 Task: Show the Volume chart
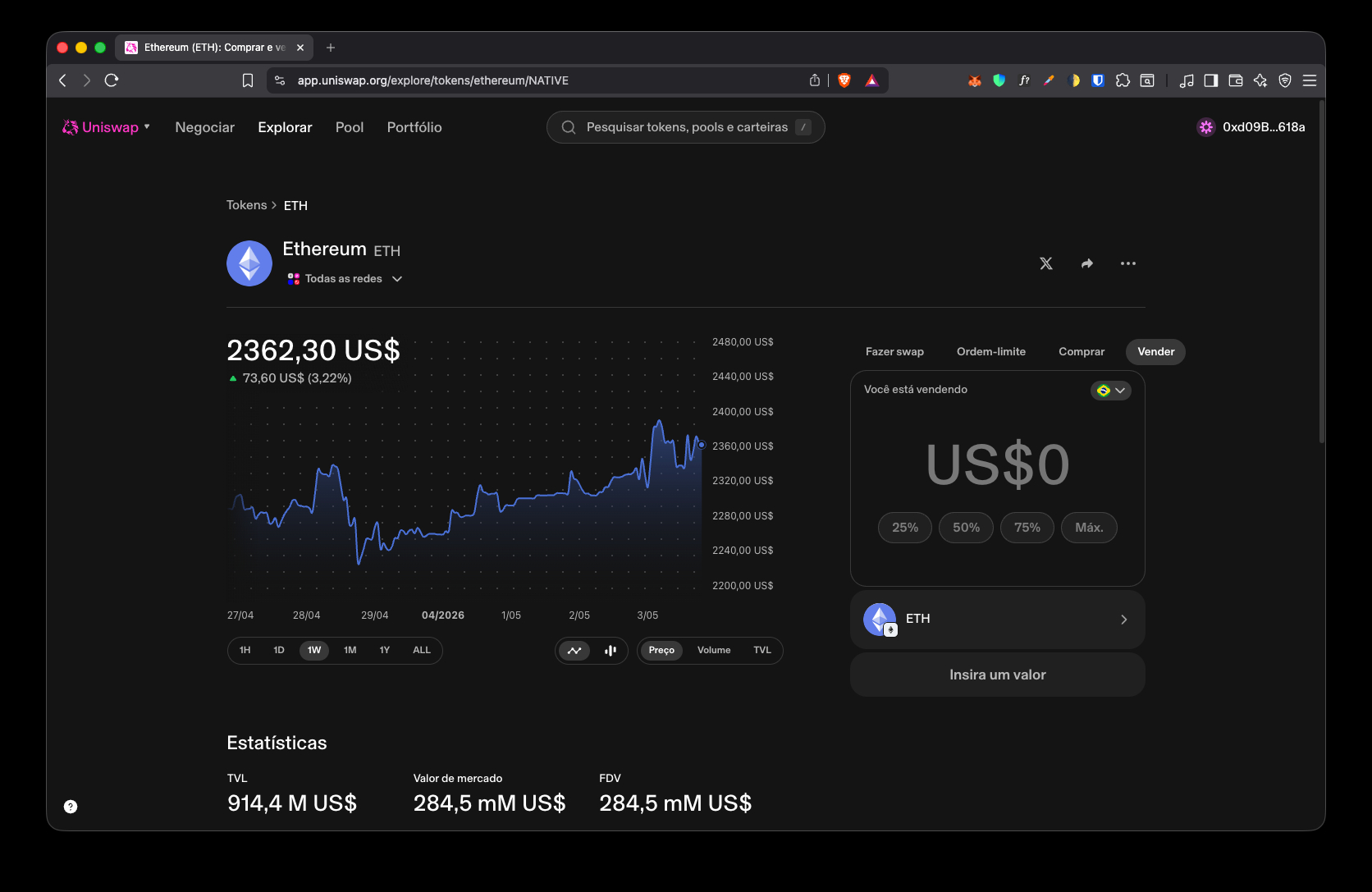[714, 651]
